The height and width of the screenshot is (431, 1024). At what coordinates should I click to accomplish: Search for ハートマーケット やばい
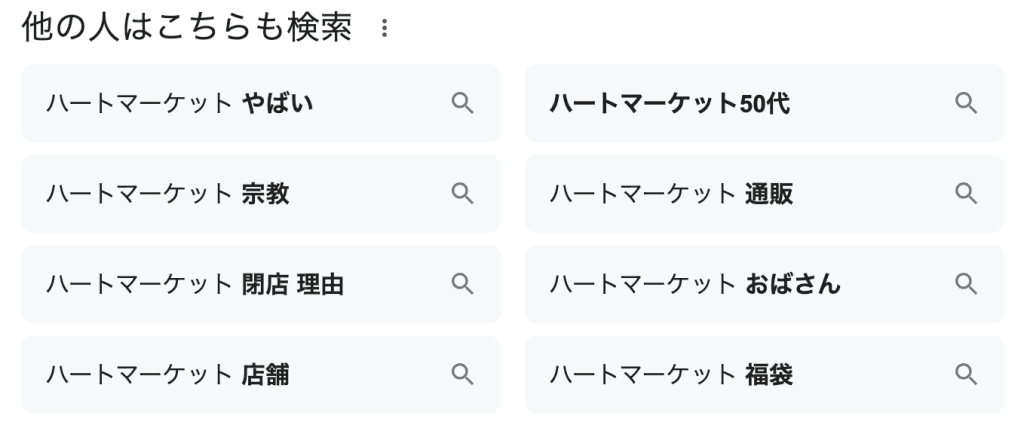[x=261, y=103]
